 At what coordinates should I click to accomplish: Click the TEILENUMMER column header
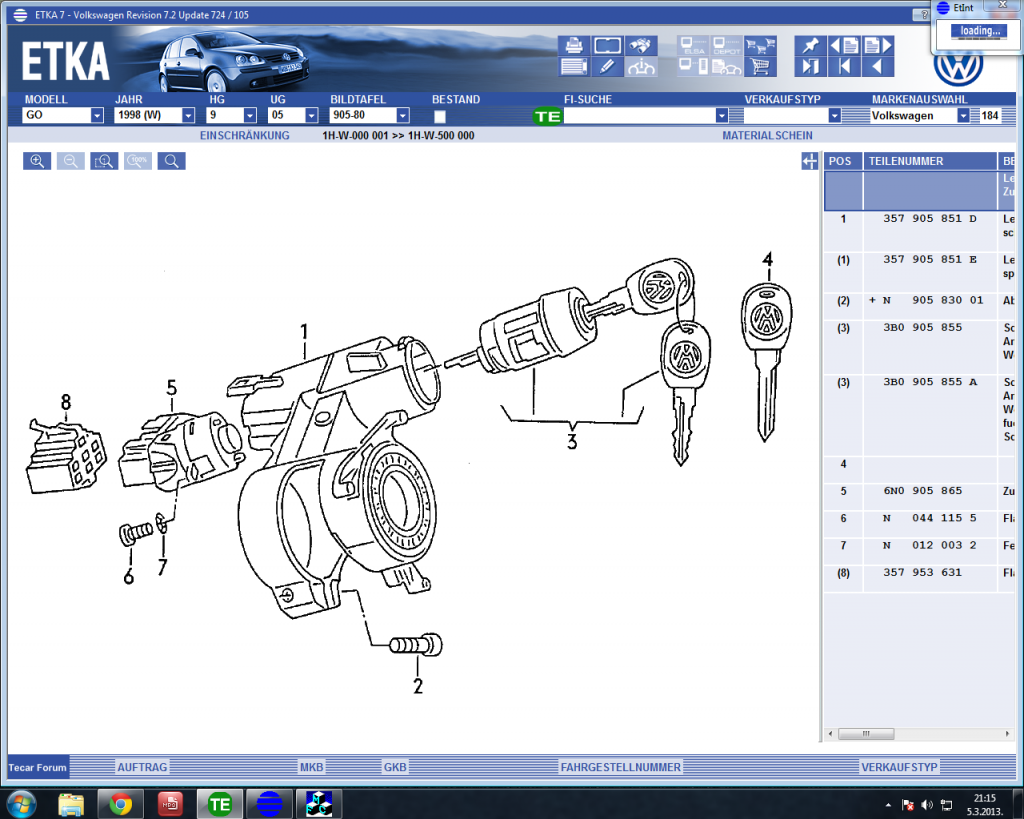click(930, 161)
